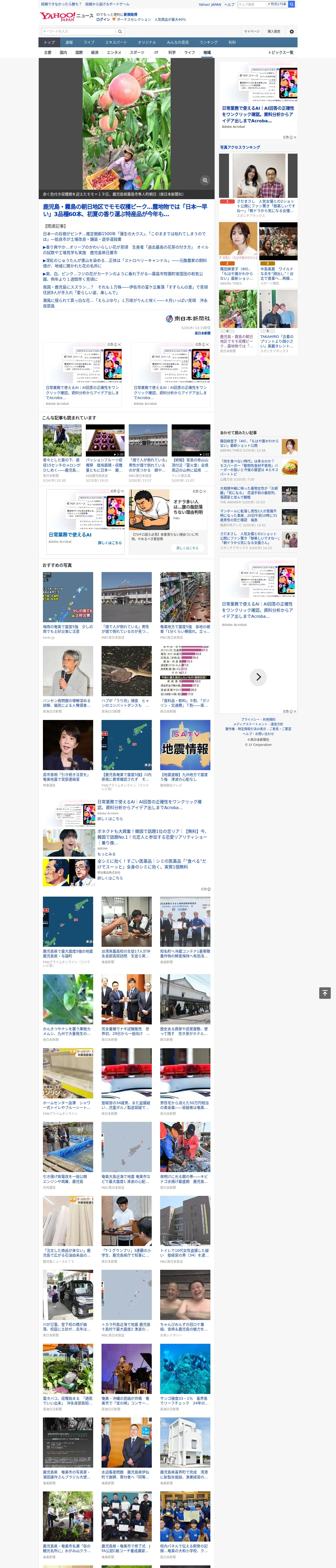Click the ログイン link

point(103,20)
